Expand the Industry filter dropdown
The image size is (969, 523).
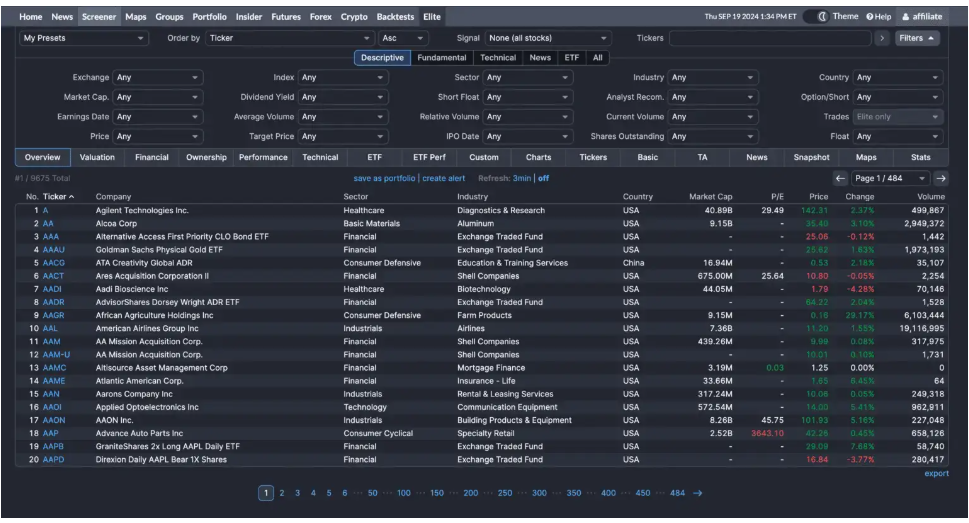coord(713,77)
